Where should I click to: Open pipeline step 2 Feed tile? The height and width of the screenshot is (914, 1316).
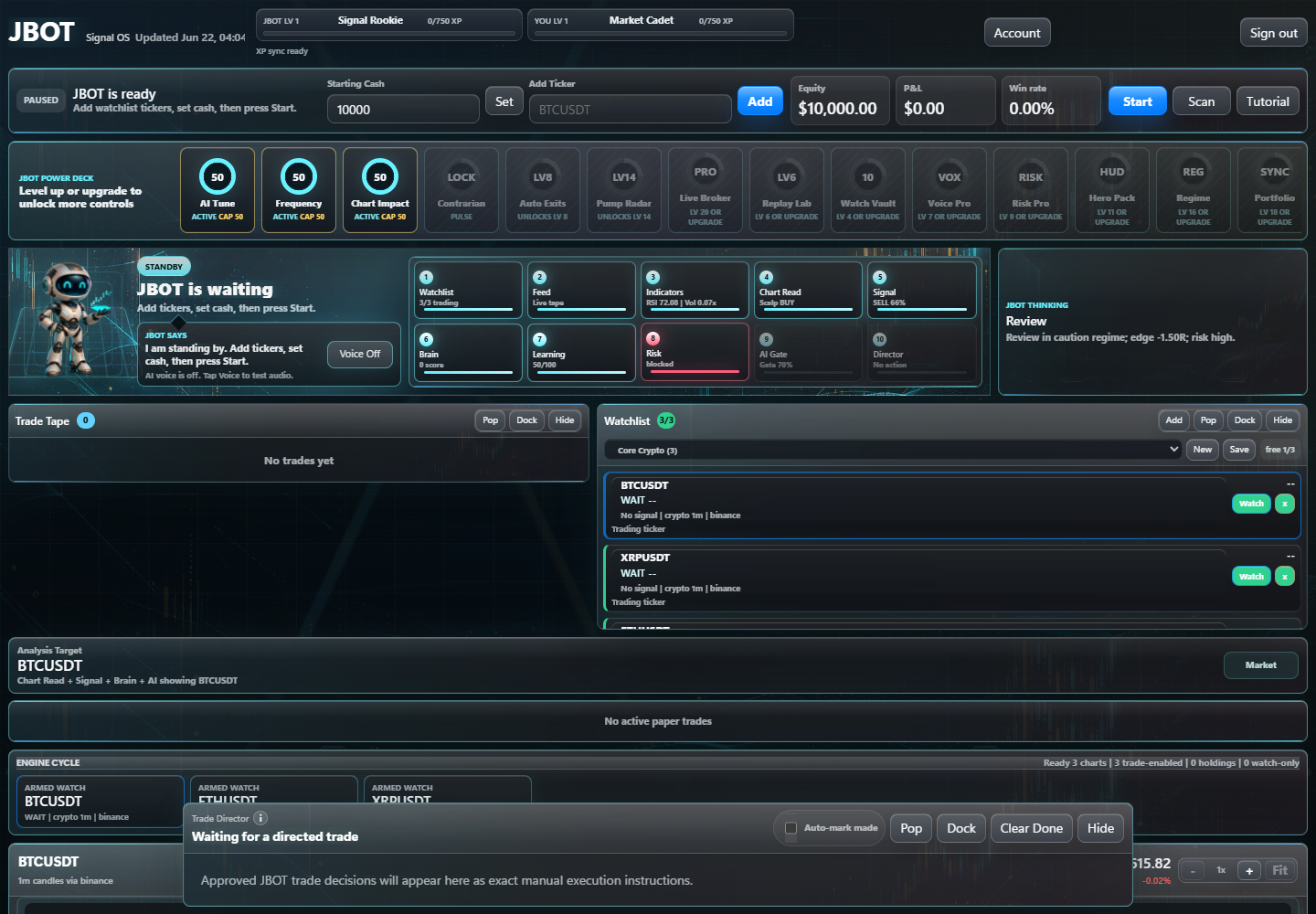tap(581, 290)
